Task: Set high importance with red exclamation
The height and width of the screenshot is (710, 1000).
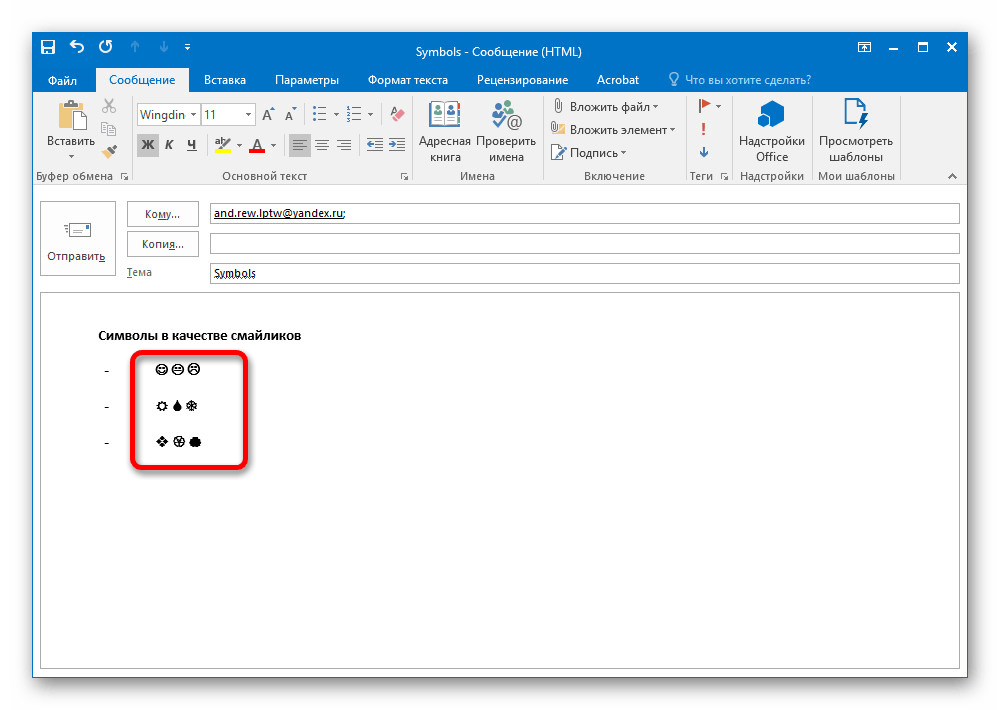Action: tap(703, 129)
